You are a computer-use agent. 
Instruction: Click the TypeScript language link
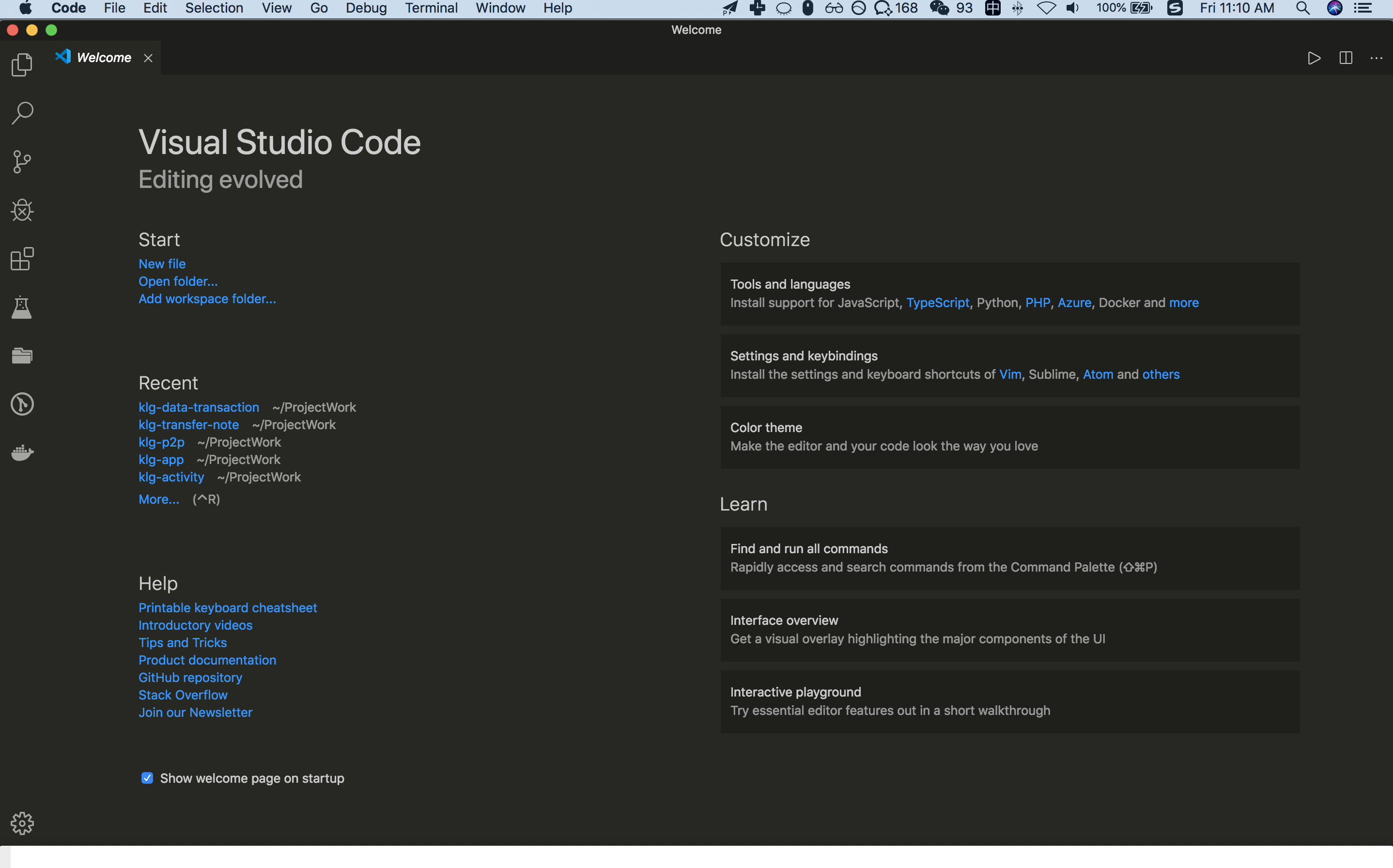tap(937, 303)
